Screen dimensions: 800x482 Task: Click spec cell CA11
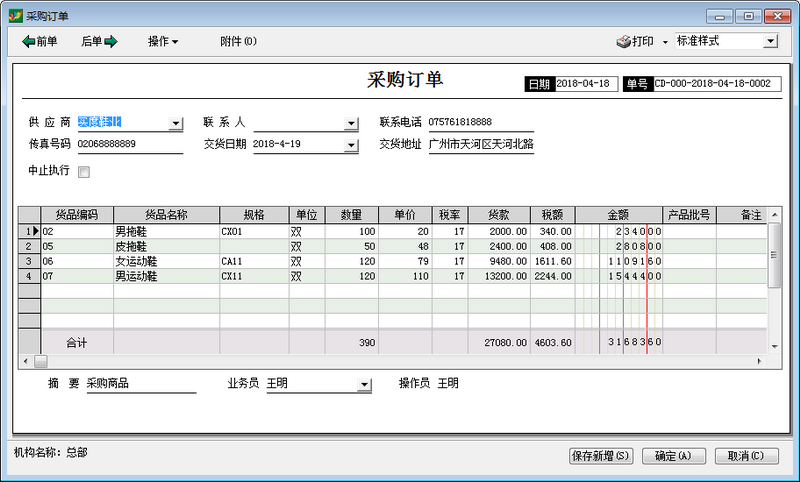[x=254, y=261]
